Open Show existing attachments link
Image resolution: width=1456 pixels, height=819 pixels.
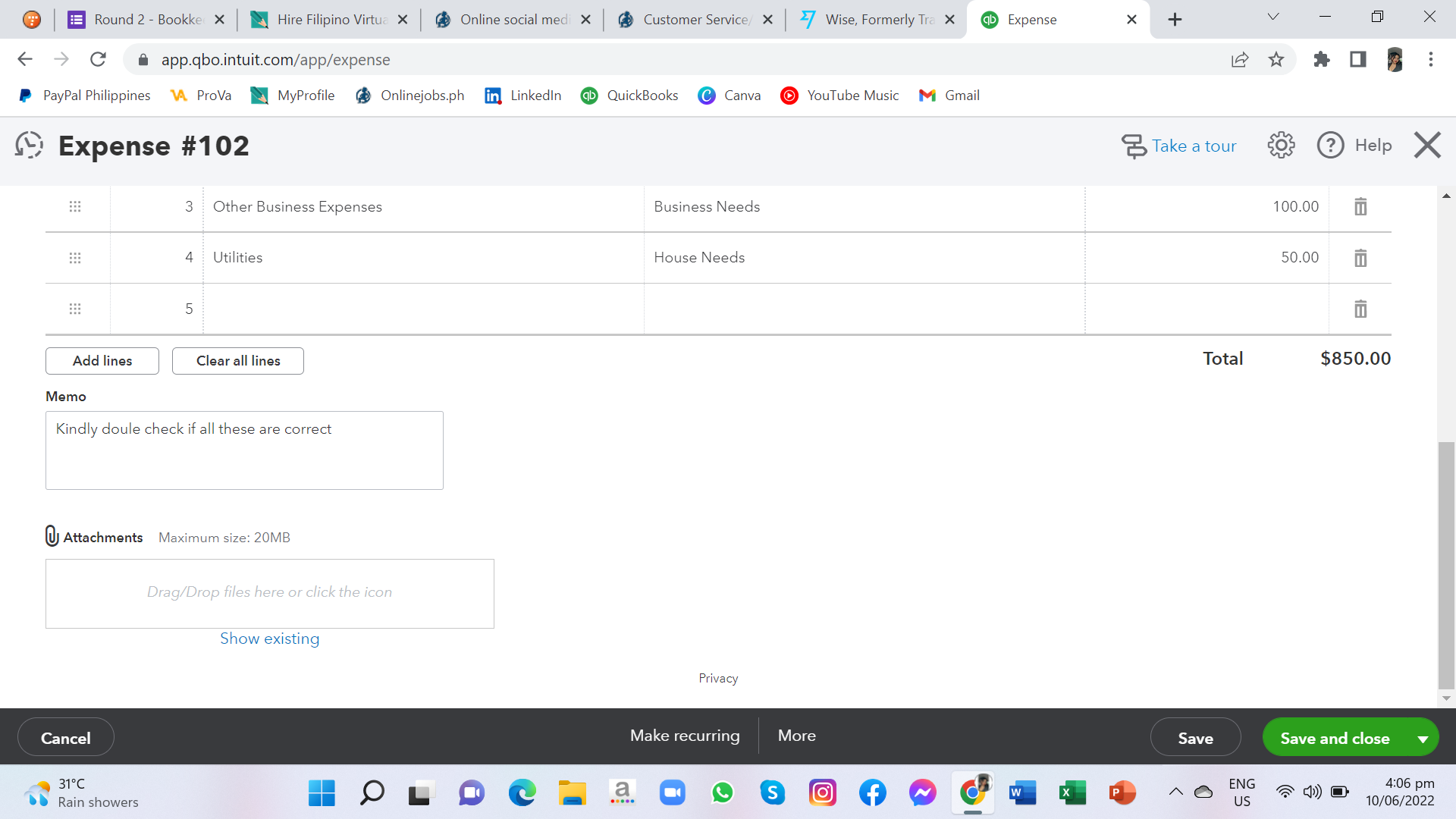pyautogui.click(x=269, y=639)
